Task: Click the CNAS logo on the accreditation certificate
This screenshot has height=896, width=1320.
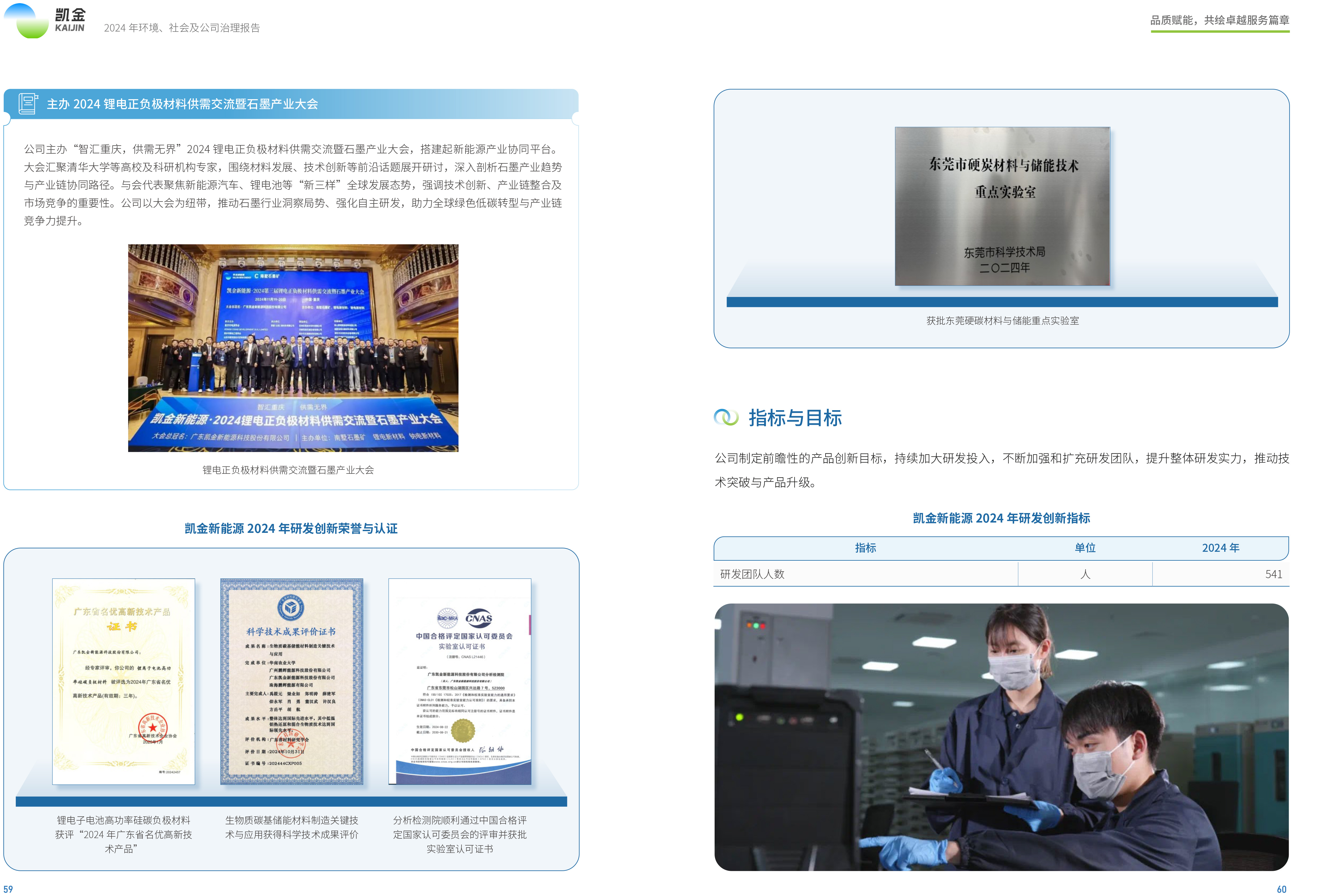Action: pos(479,618)
